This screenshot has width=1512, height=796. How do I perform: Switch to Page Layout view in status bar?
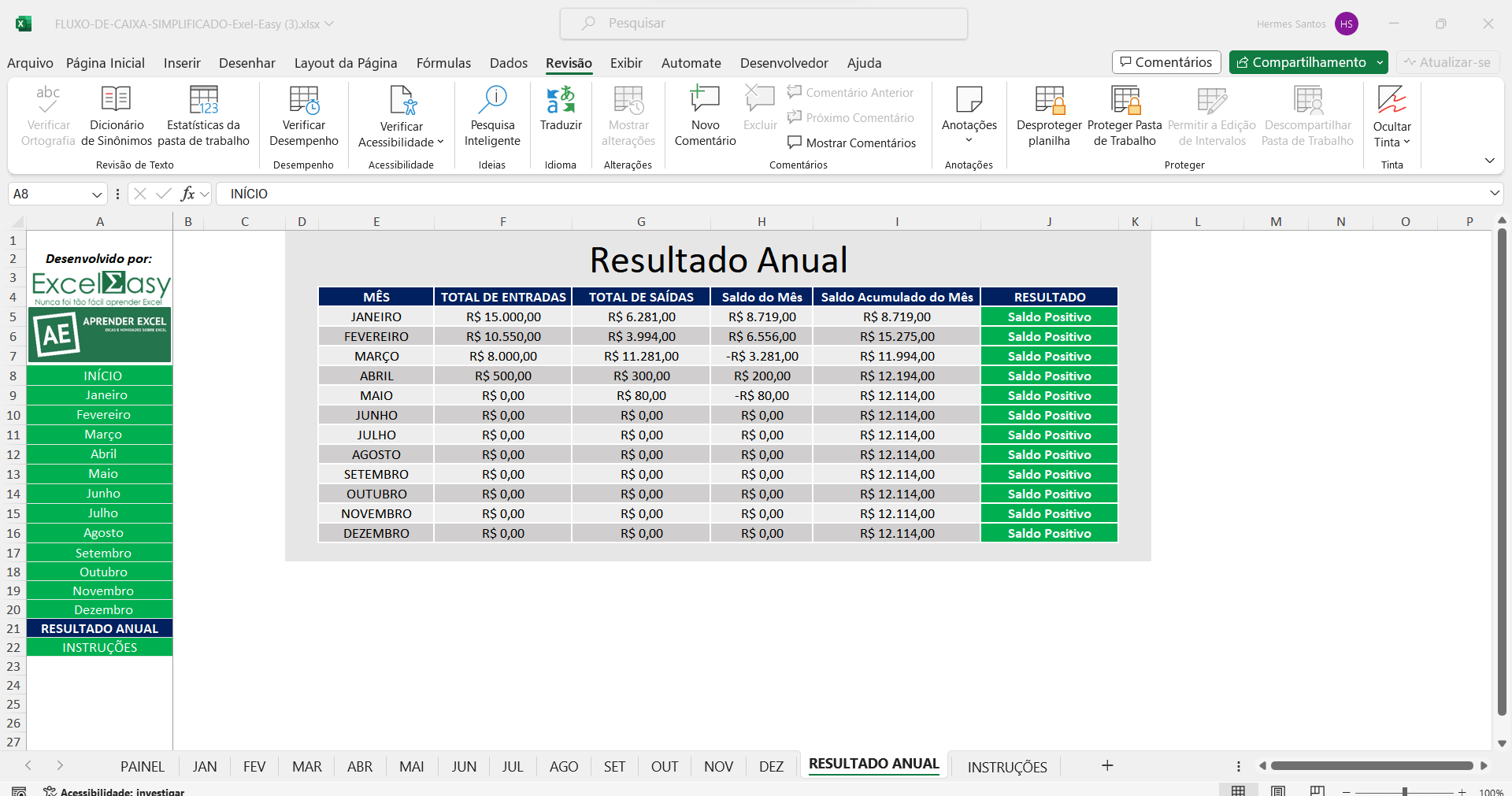[1278, 790]
